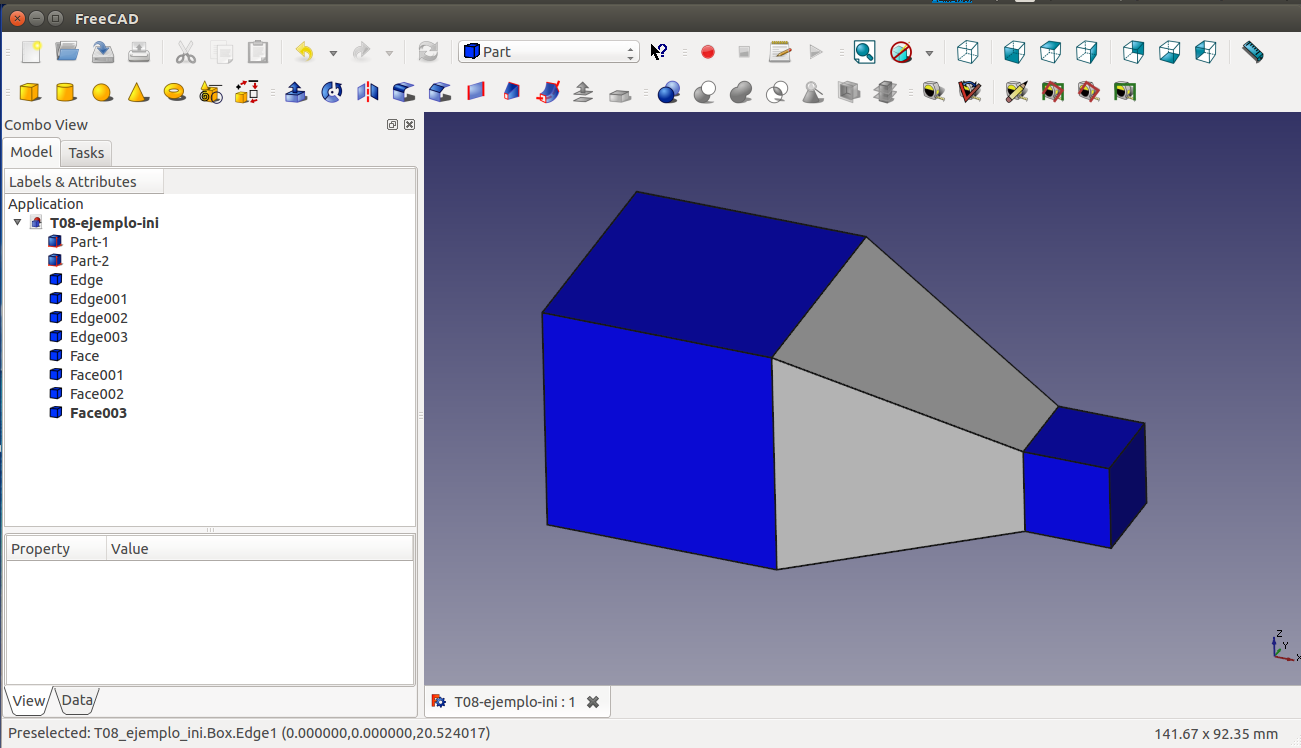Start macro recording
1301x748 pixels.
click(x=708, y=52)
